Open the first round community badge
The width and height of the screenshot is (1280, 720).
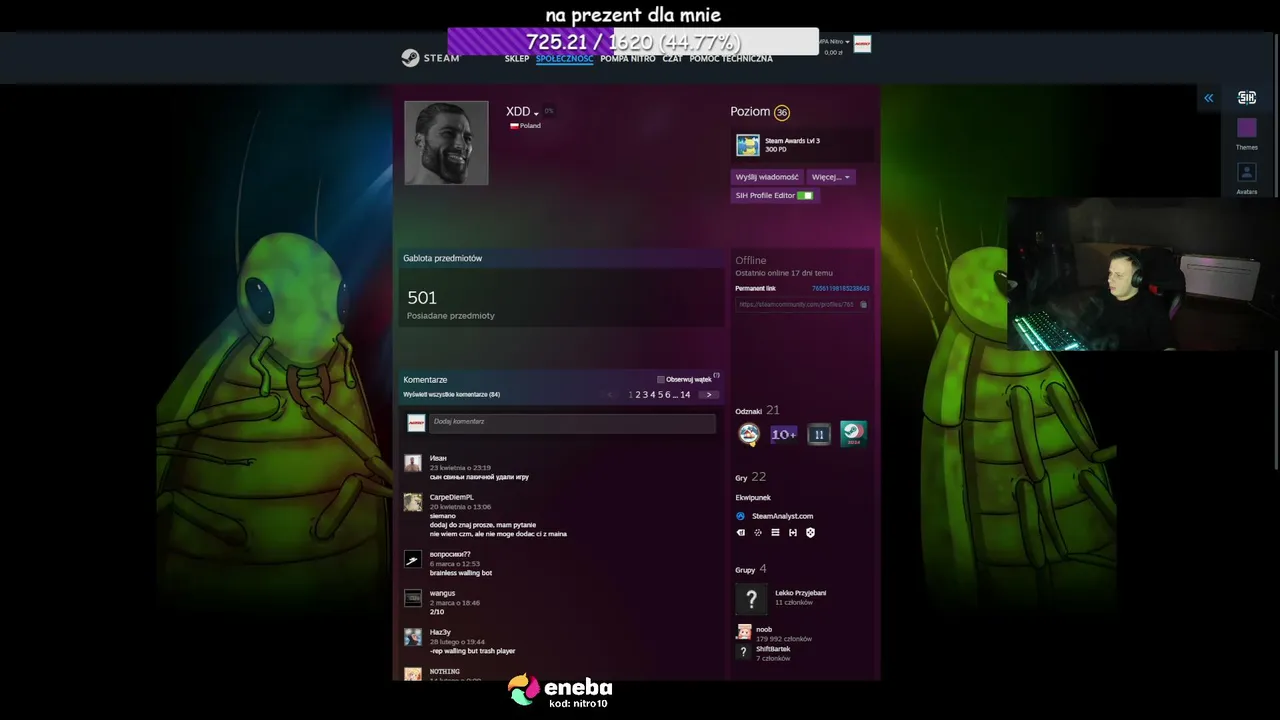click(x=749, y=434)
